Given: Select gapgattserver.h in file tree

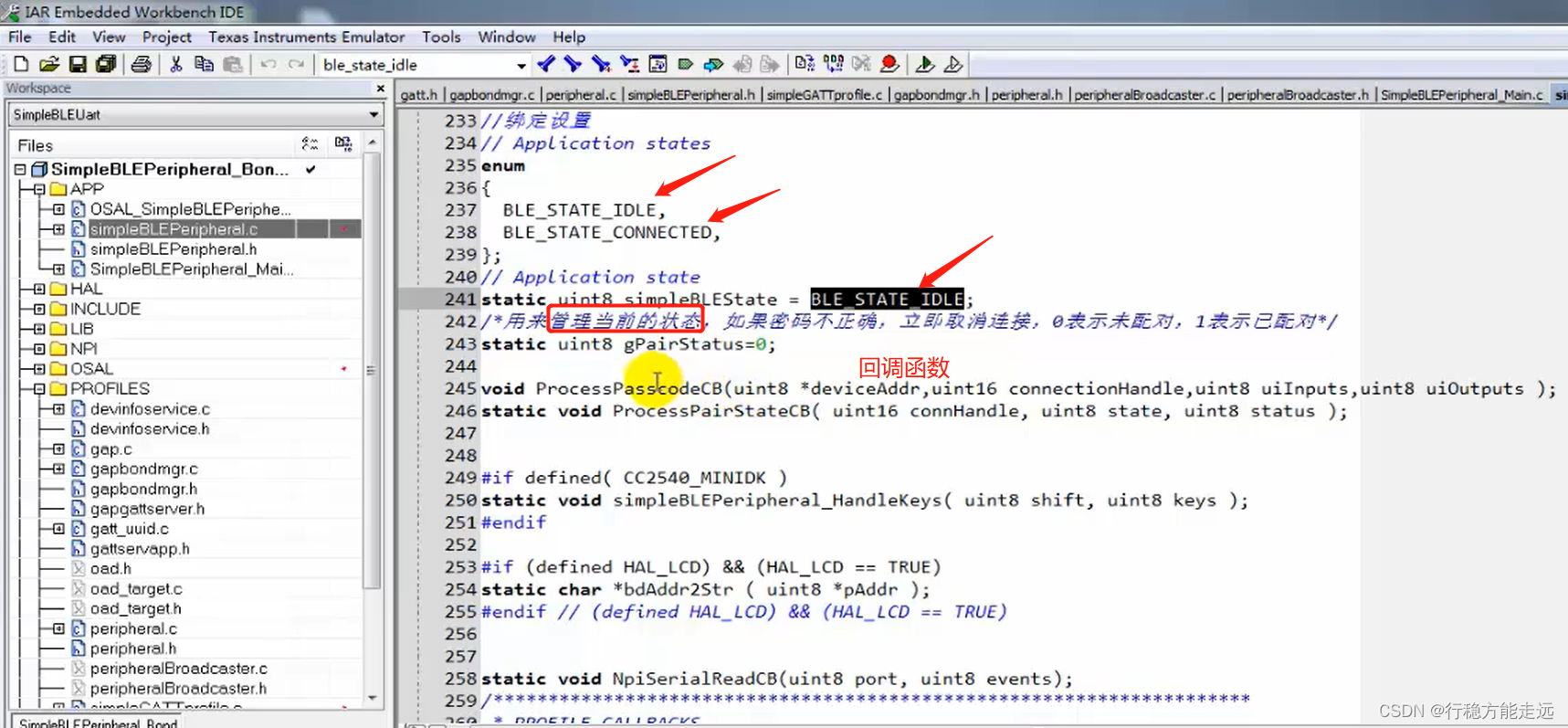Looking at the screenshot, I should click(147, 509).
